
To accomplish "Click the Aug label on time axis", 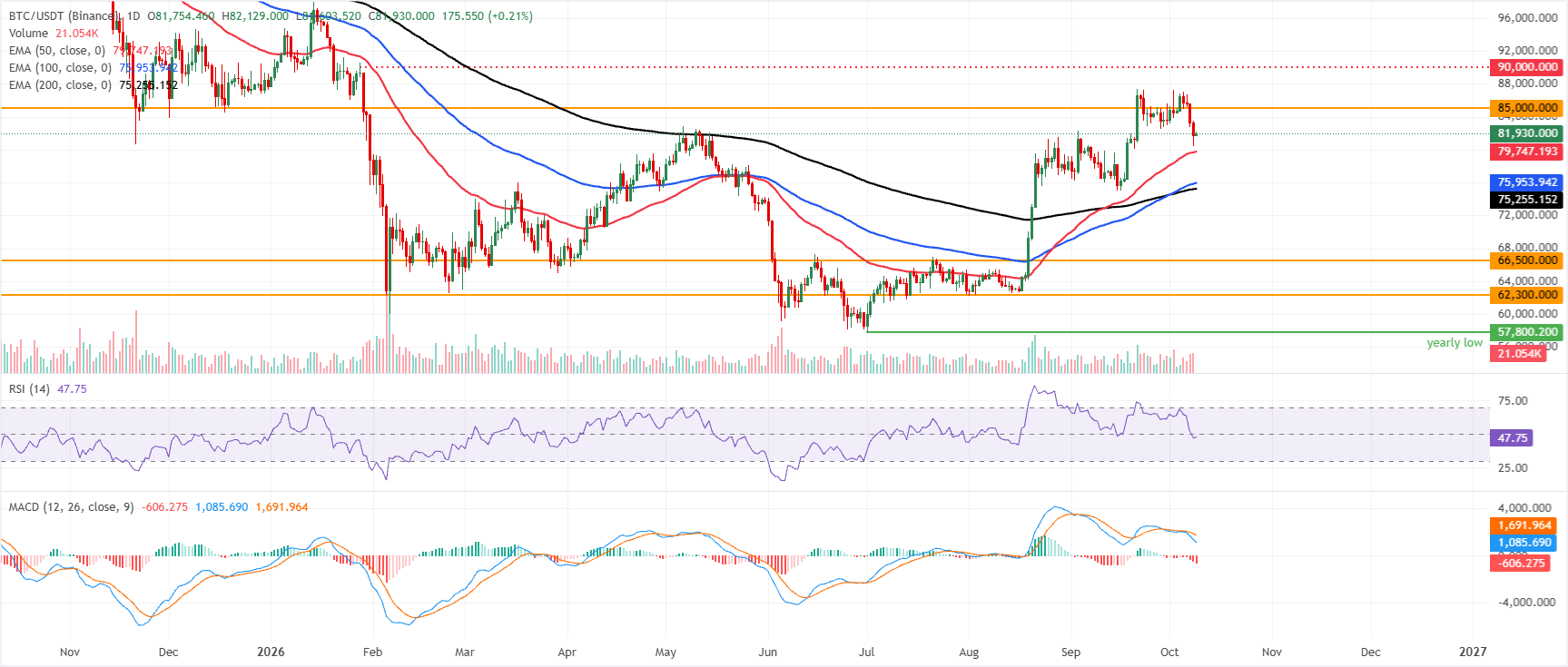I will coord(969,652).
